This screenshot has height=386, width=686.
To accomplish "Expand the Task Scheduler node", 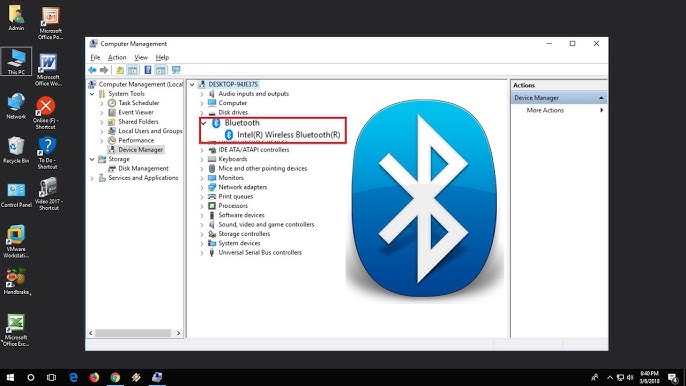I will pyautogui.click(x=102, y=103).
